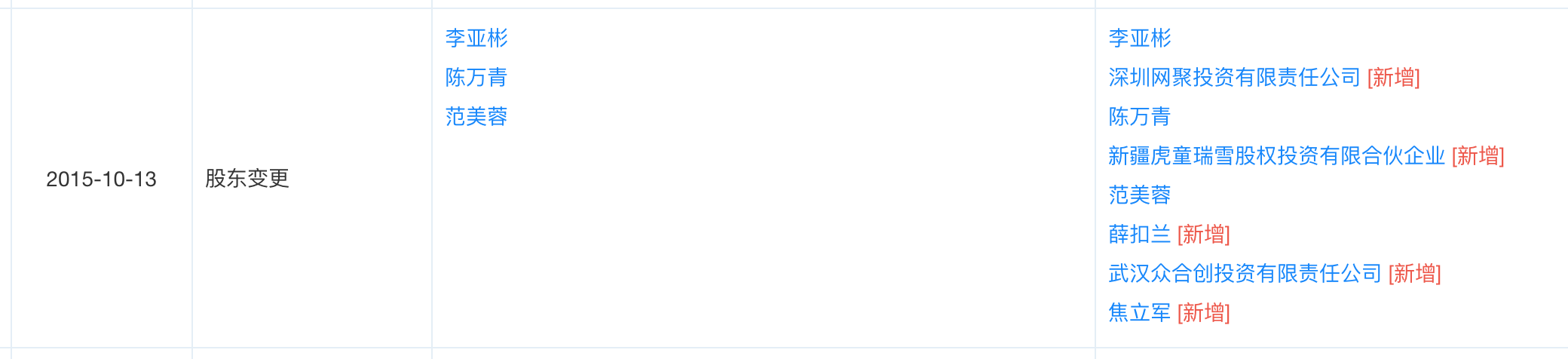Open 新疆虎童瑞雪股权投资有限合伙企业 link
This screenshot has width=1568, height=359.
[1276, 155]
